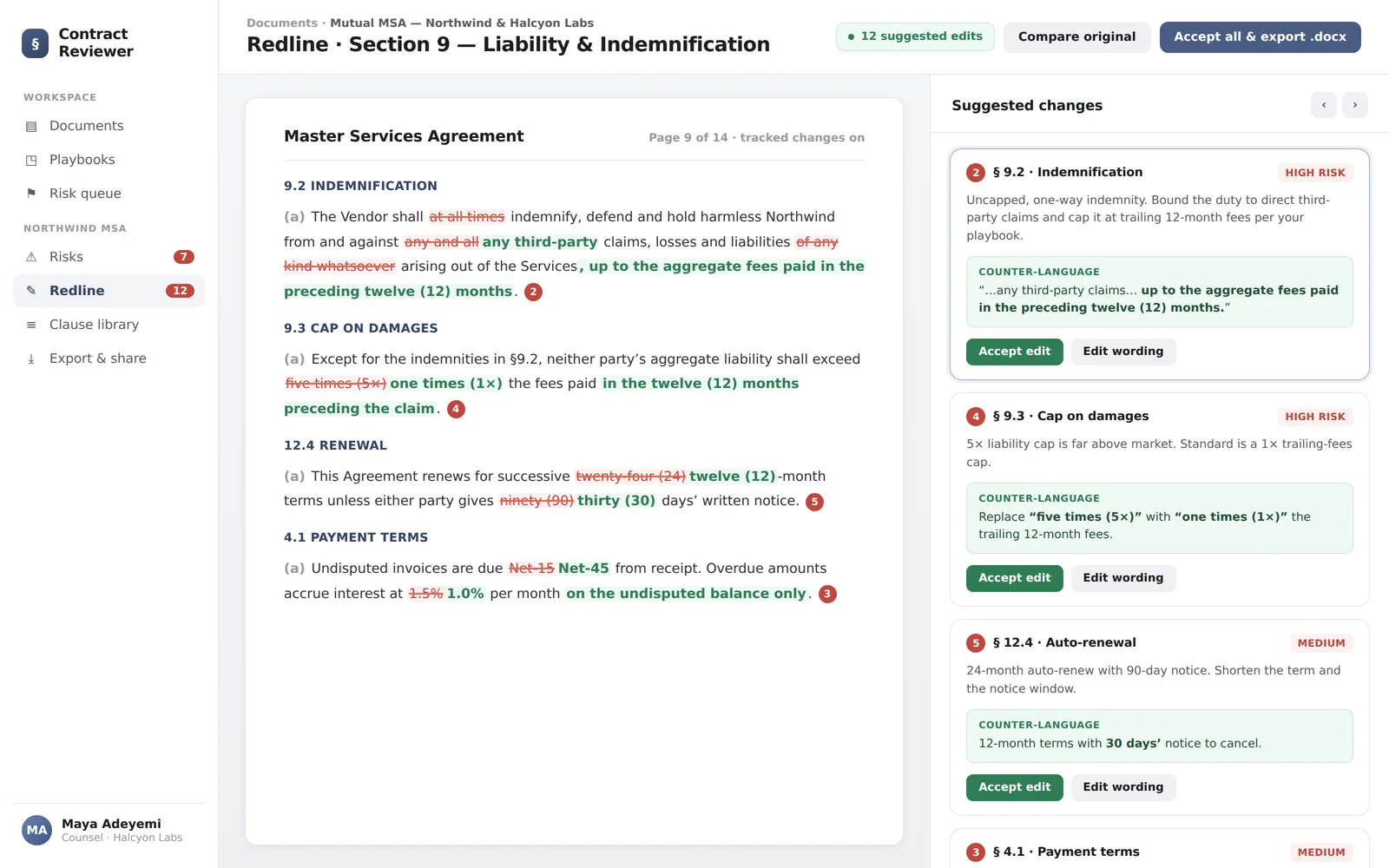The width and height of the screenshot is (1389, 868).
Task: Click the 7 count badge beside Risks
Action: click(183, 257)
